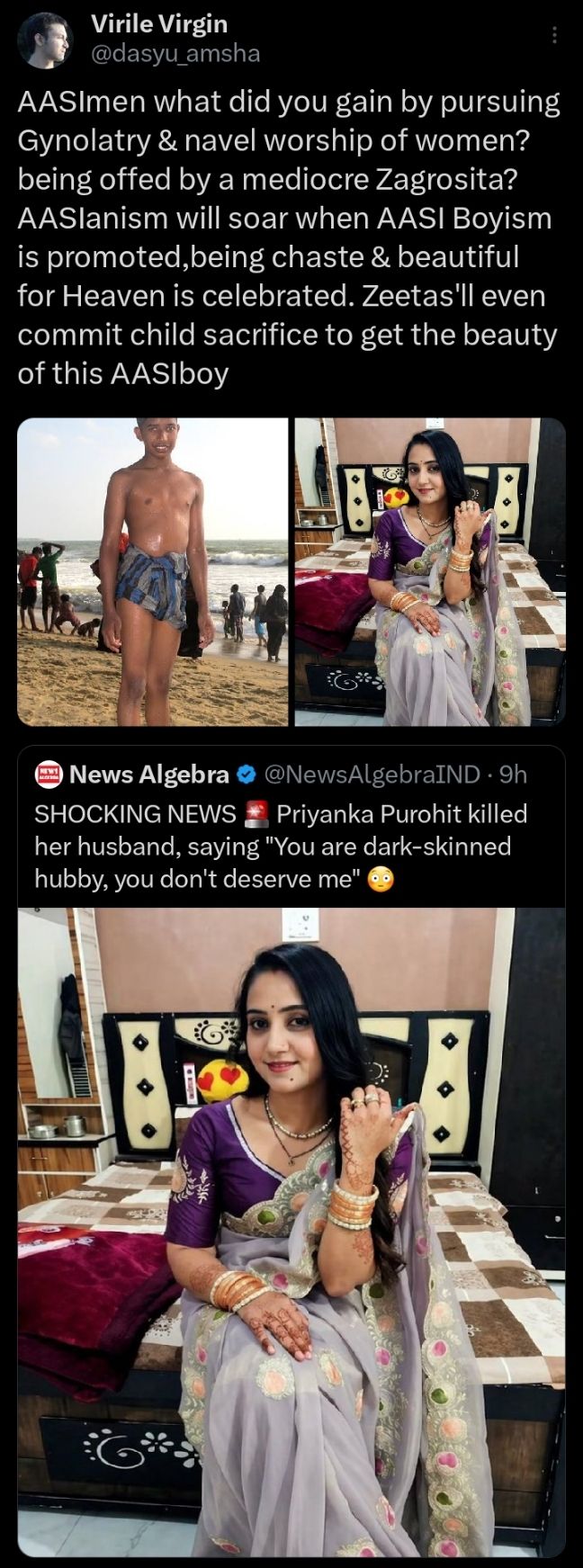Screen dimensions: 583x1568
Task: Open the Virile Virgin display name link
Action: [x=159, y=24]
